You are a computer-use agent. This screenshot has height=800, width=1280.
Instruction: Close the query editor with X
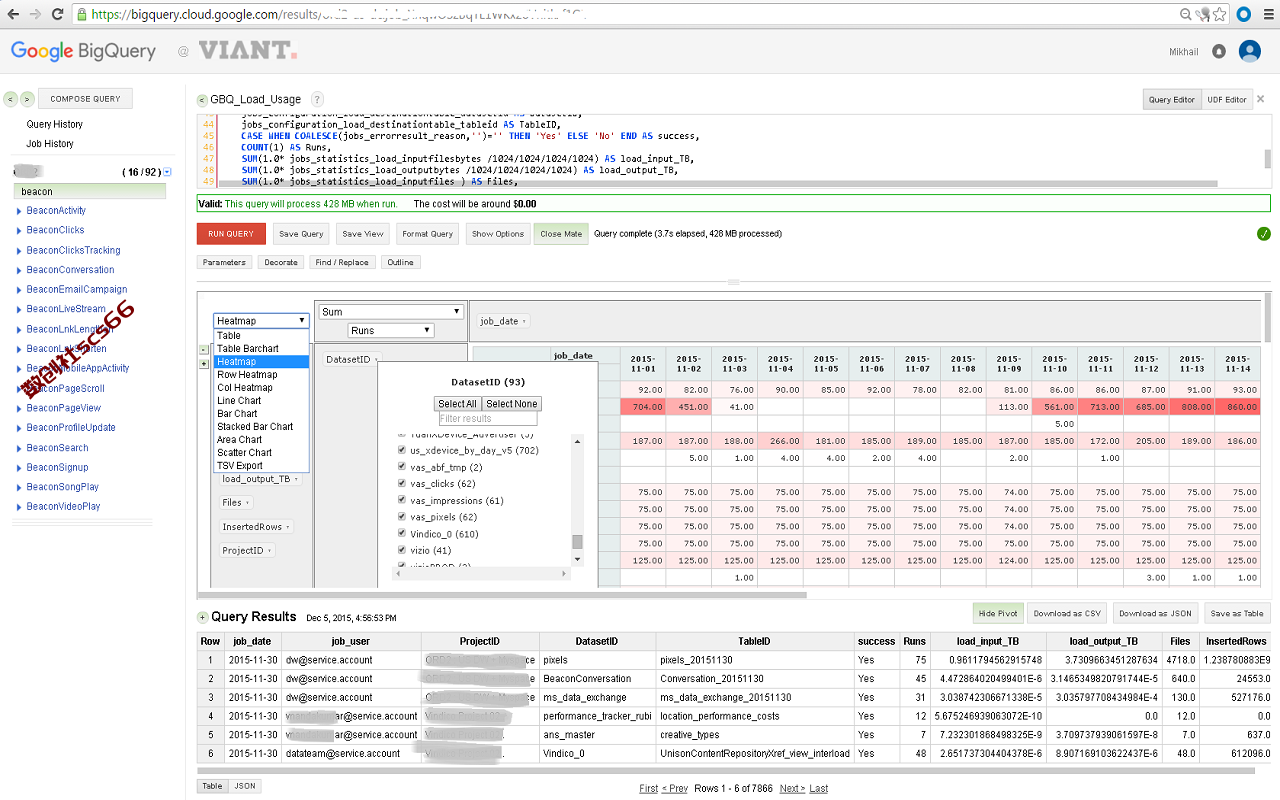click(x=1261, y=99)
